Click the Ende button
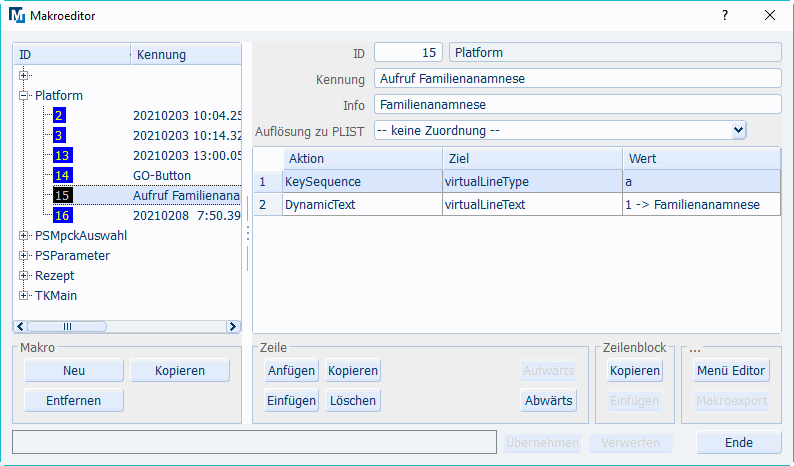Viewport: 794px width, 466px height. [x=739, y=443]
